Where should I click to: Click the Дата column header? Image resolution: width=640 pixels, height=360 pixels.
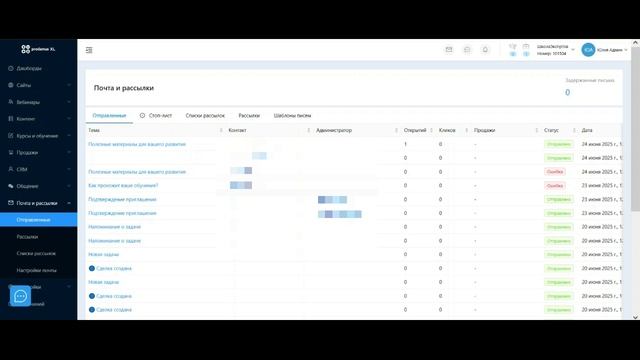click(x=587, y=130)
